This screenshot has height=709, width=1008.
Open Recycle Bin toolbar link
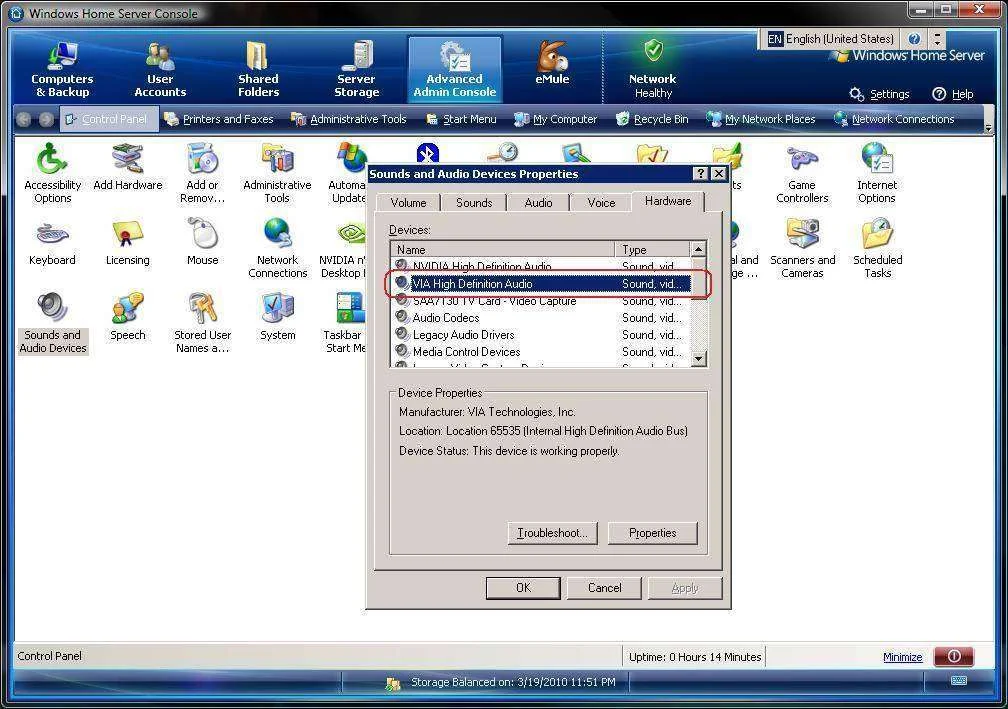652,119
